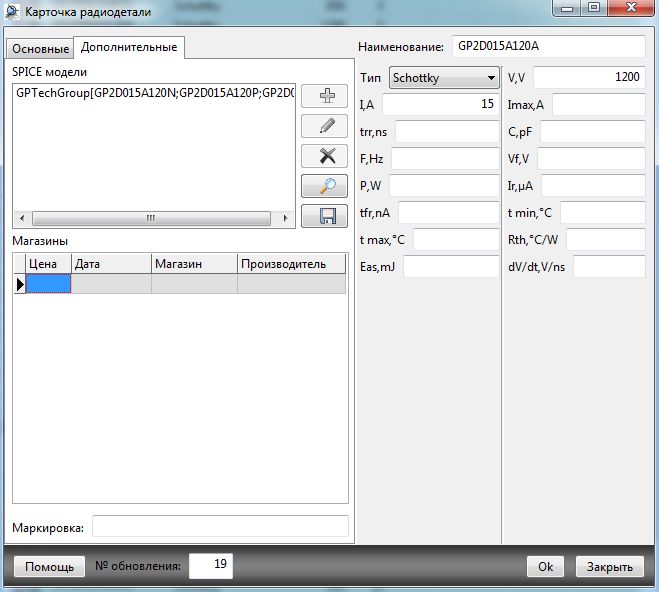This screenshot has width=659, height=592.
Task: Focus the Vf,V input field
Action: (x=591, y=158)
